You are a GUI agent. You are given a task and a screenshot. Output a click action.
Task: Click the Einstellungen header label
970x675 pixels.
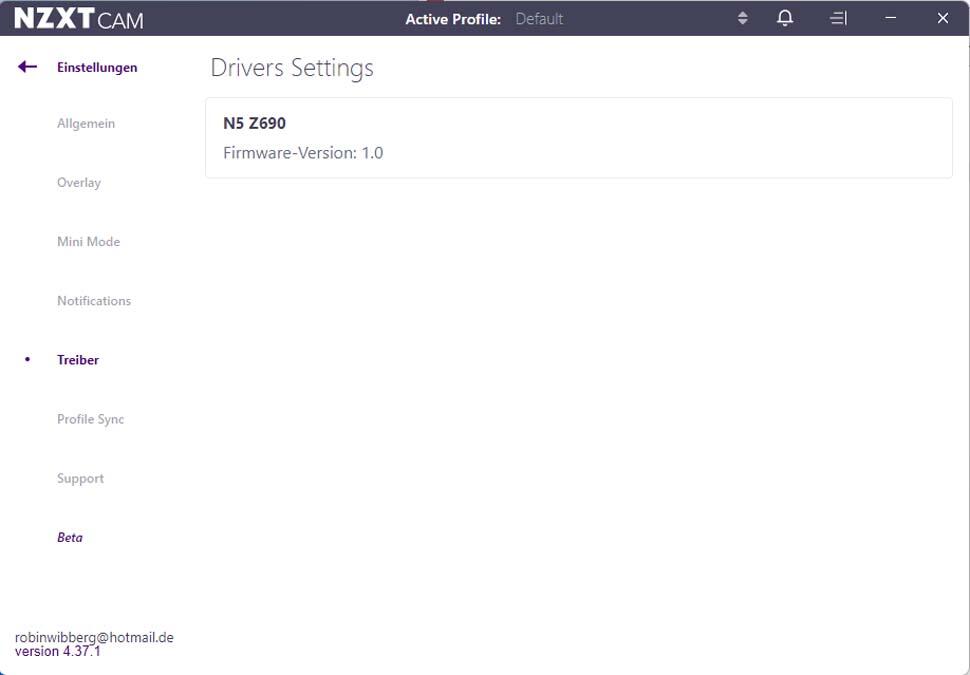click(97, 67)
